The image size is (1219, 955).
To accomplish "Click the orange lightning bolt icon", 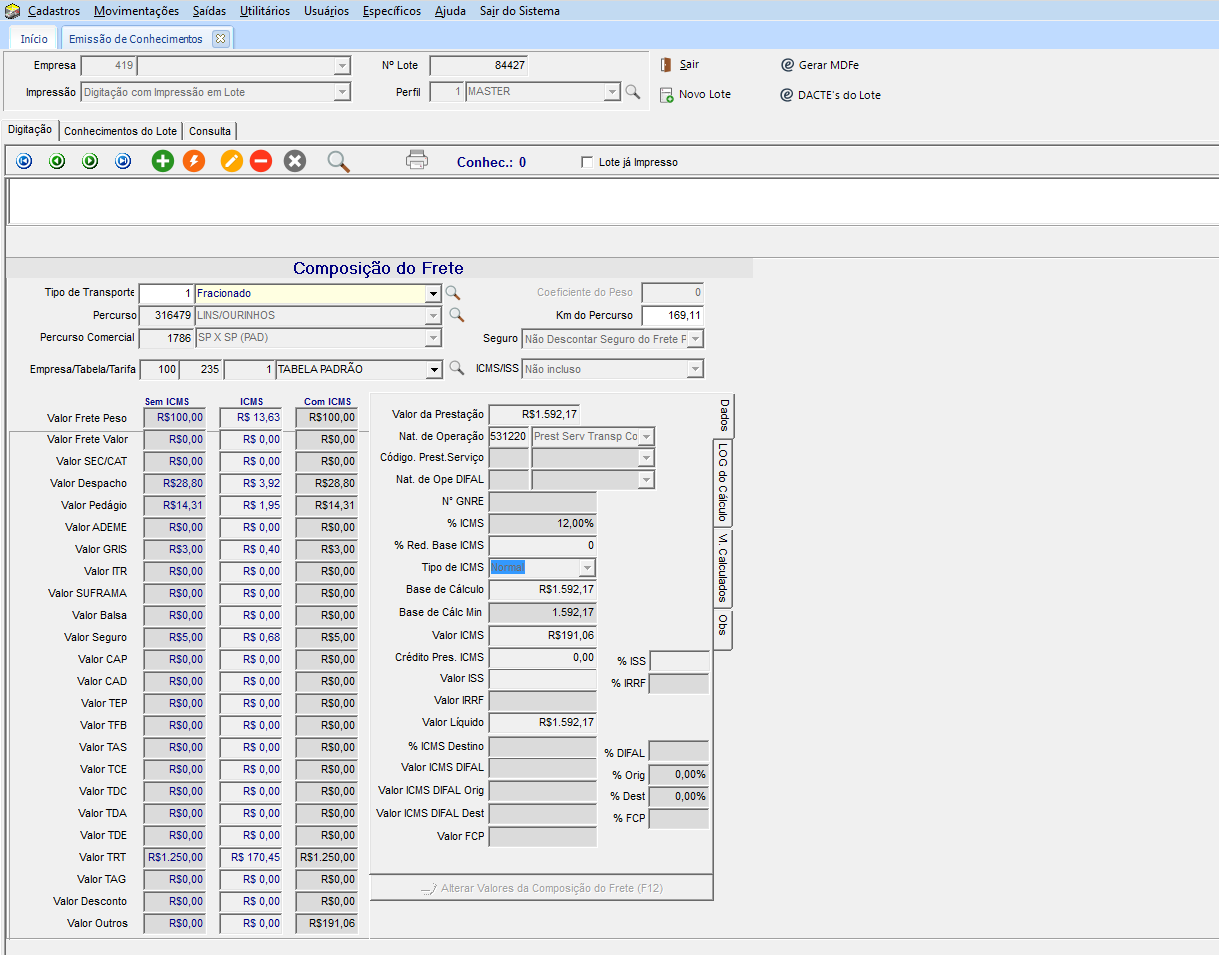I will pyautogui.click(x=194, y=161).
